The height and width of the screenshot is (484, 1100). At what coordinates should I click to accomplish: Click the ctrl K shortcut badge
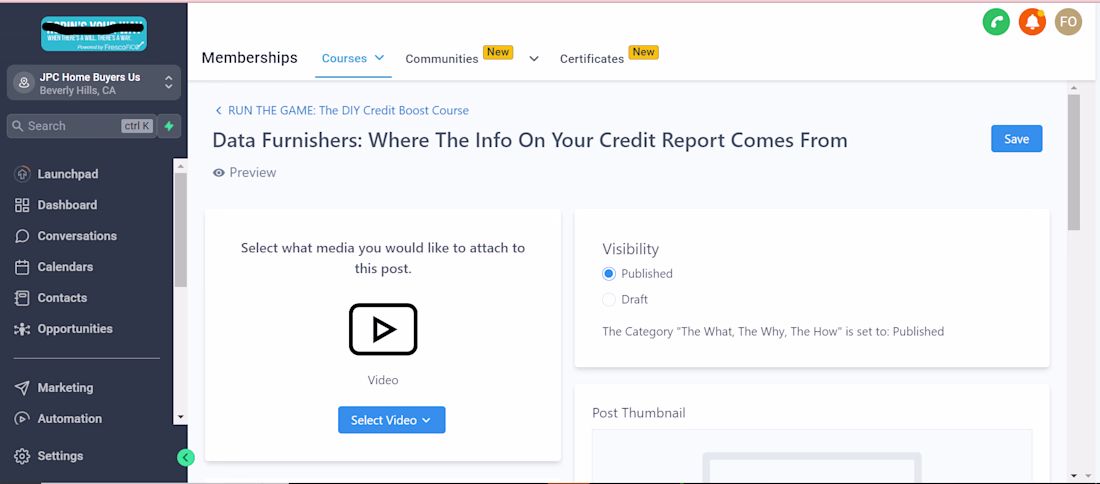(x=137, y=126)
